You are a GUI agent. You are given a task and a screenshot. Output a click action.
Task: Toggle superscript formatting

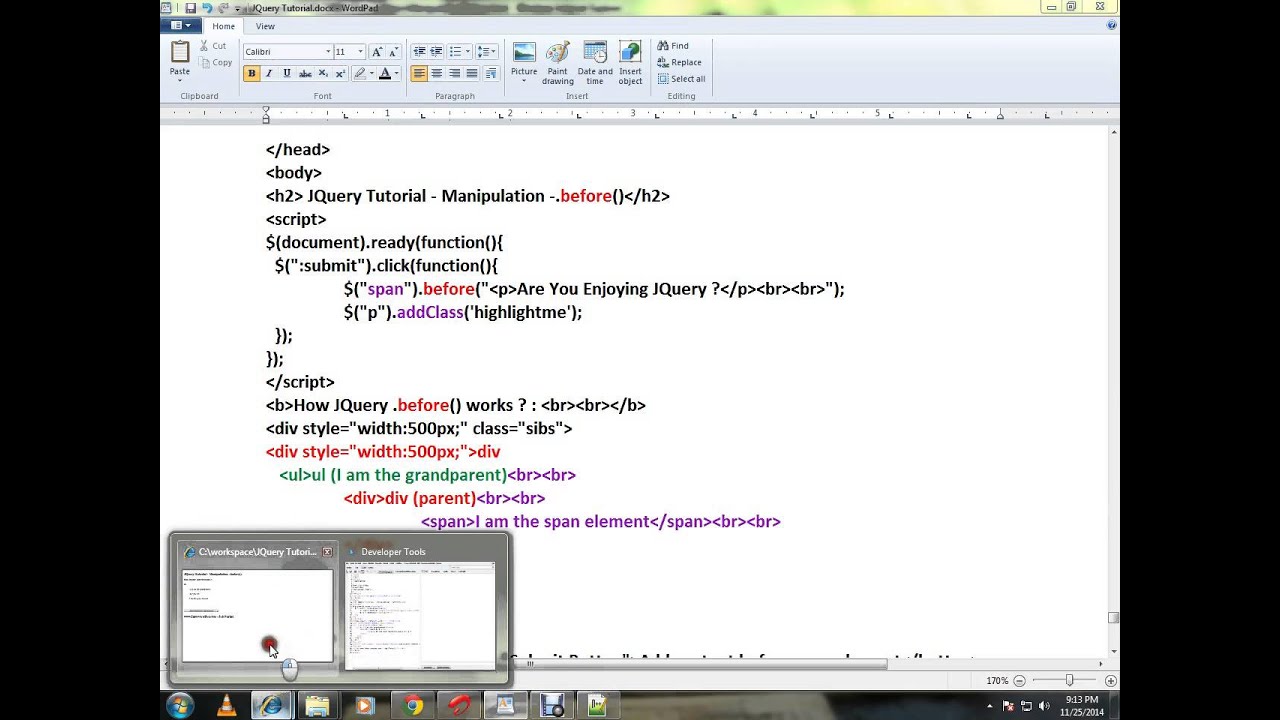point(340,73)
